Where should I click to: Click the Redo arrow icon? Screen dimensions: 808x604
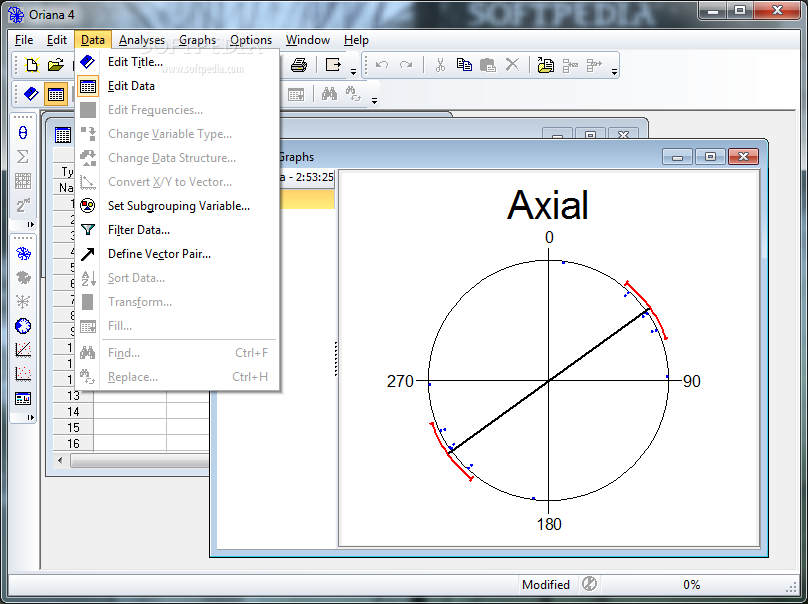(406, 65)
